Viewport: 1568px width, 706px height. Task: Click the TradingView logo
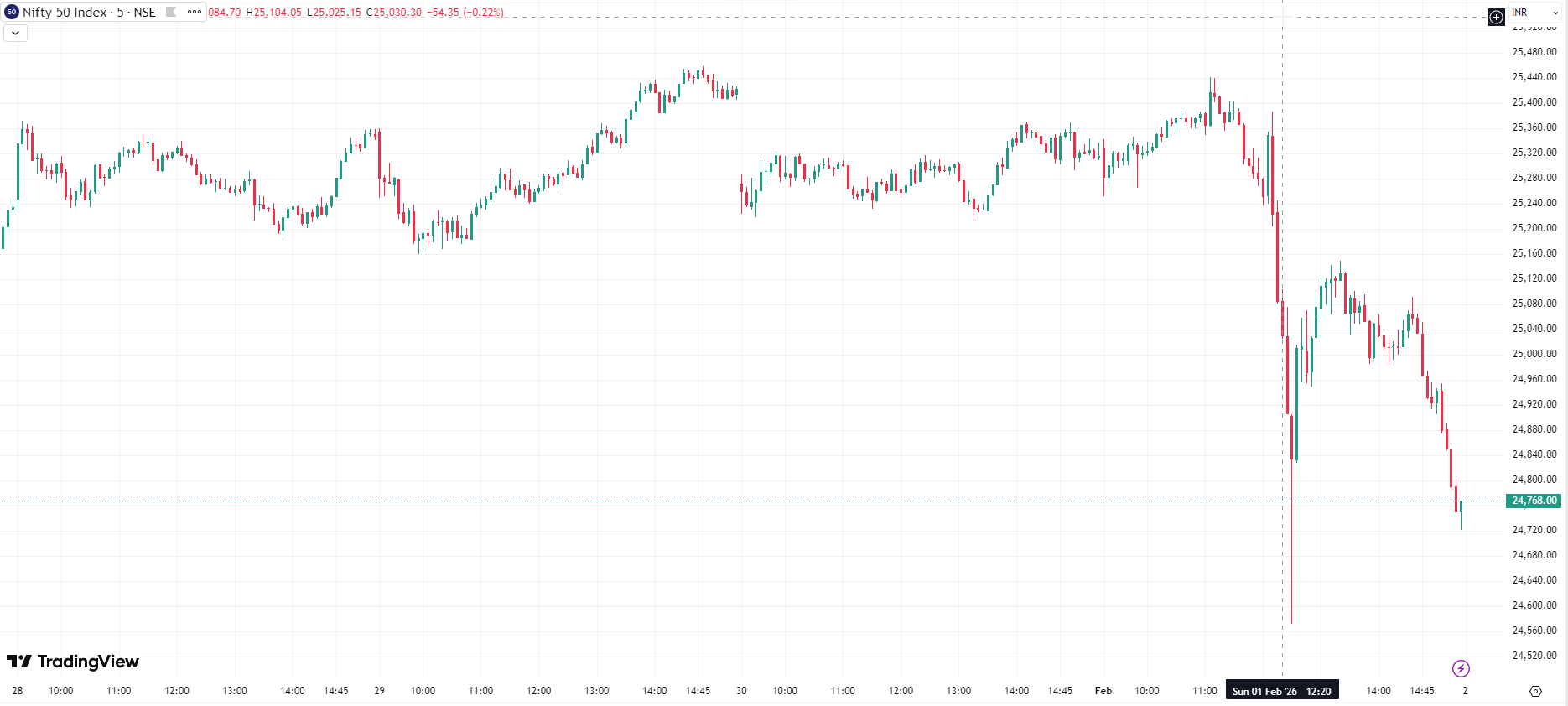tap(73, 662)
